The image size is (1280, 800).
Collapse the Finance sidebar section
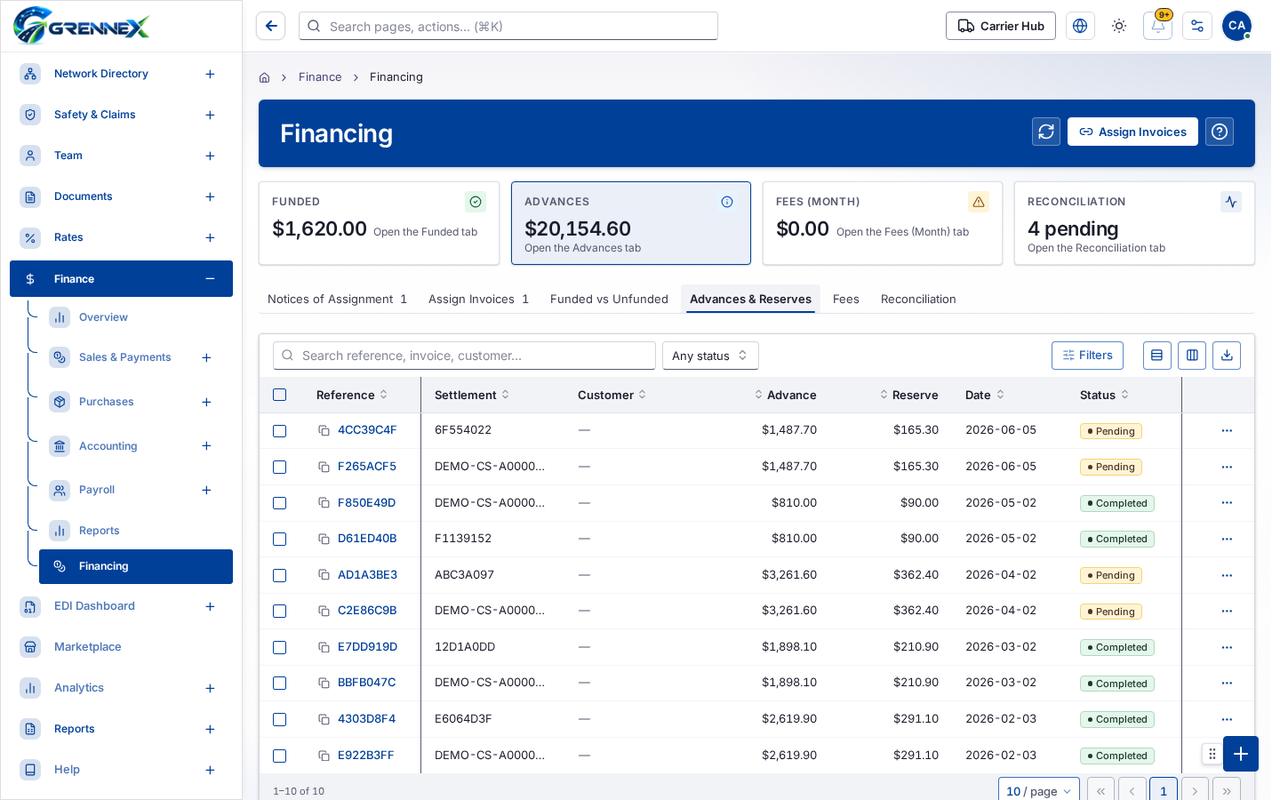[x=210, y=279]
